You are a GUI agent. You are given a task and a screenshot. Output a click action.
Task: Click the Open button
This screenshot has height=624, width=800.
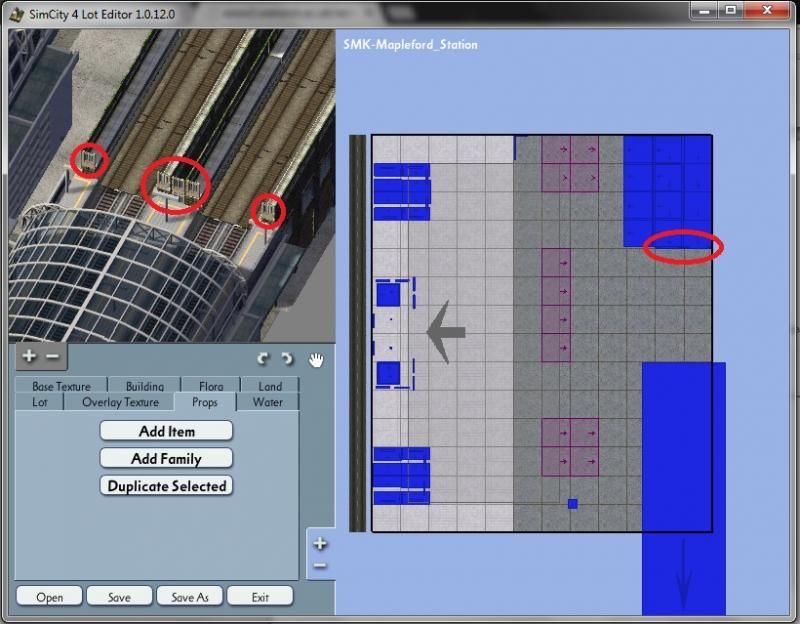pyautogui.click(x=49, y=597)
